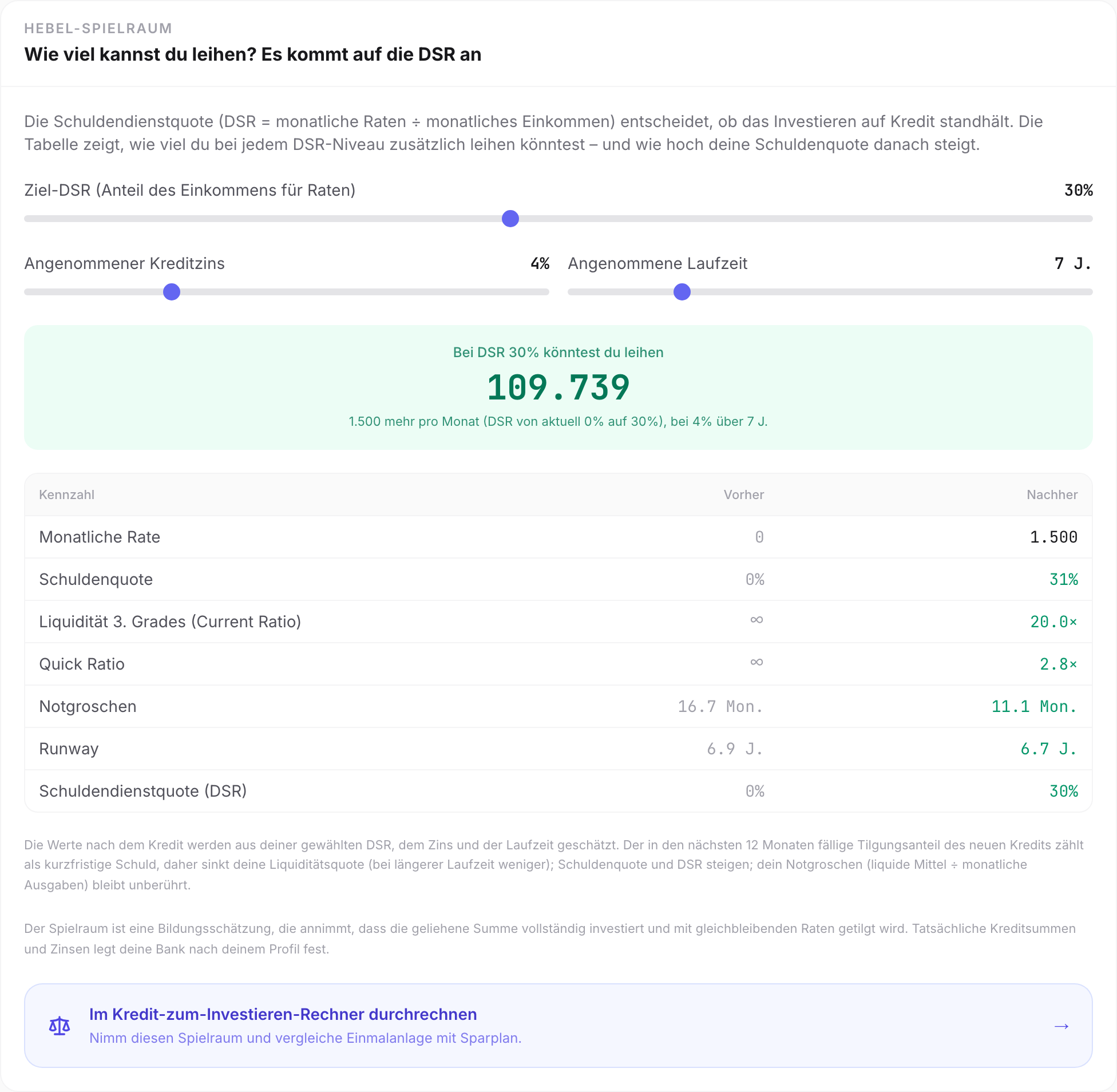This screenshot has height=1092, width=1117.
Task: Open Im Kredit-zum-Investieren-Rechner durchrechnen link
Action: pyautogui.click(x=283, y=1014)
